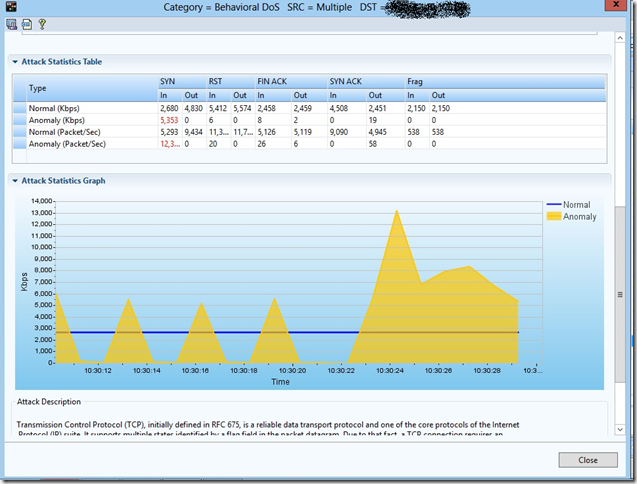Click the 10:30:24 time axis label

(x=390, y=371)
